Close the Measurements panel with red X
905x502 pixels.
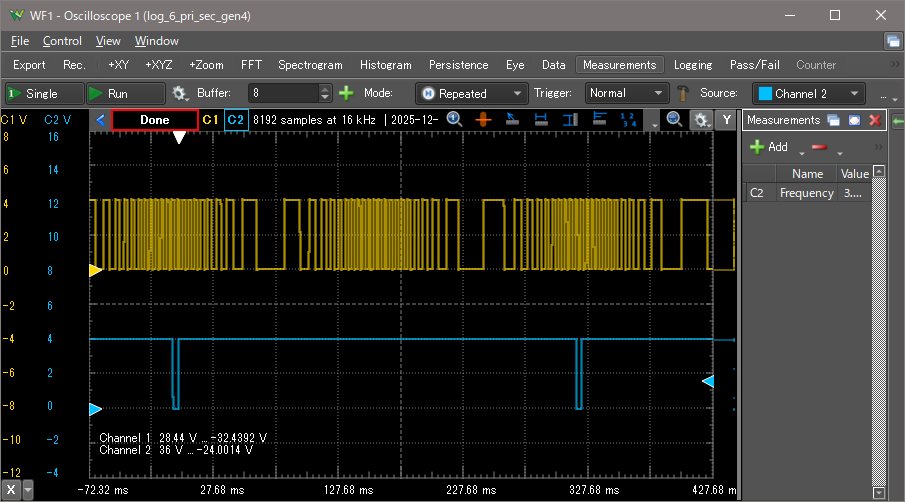tap(874, 120)
